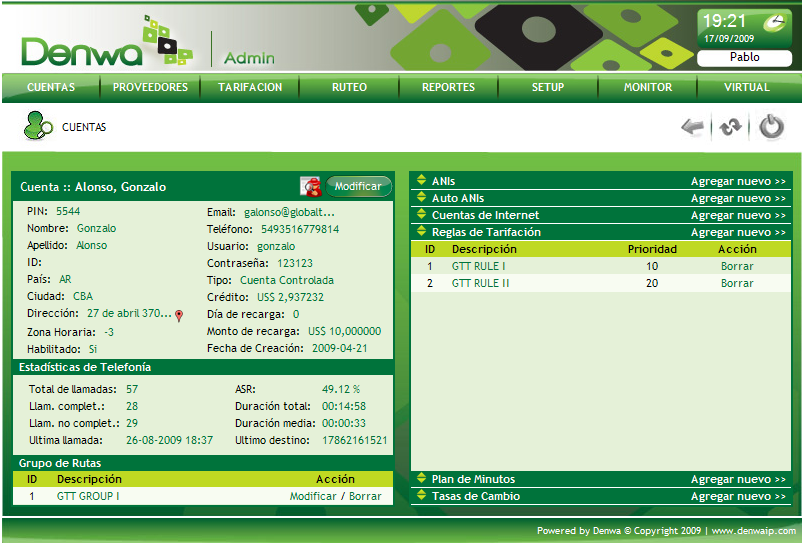Click the power logout icon
Viewport: 802px width, 544px height.
pos(771,127)
